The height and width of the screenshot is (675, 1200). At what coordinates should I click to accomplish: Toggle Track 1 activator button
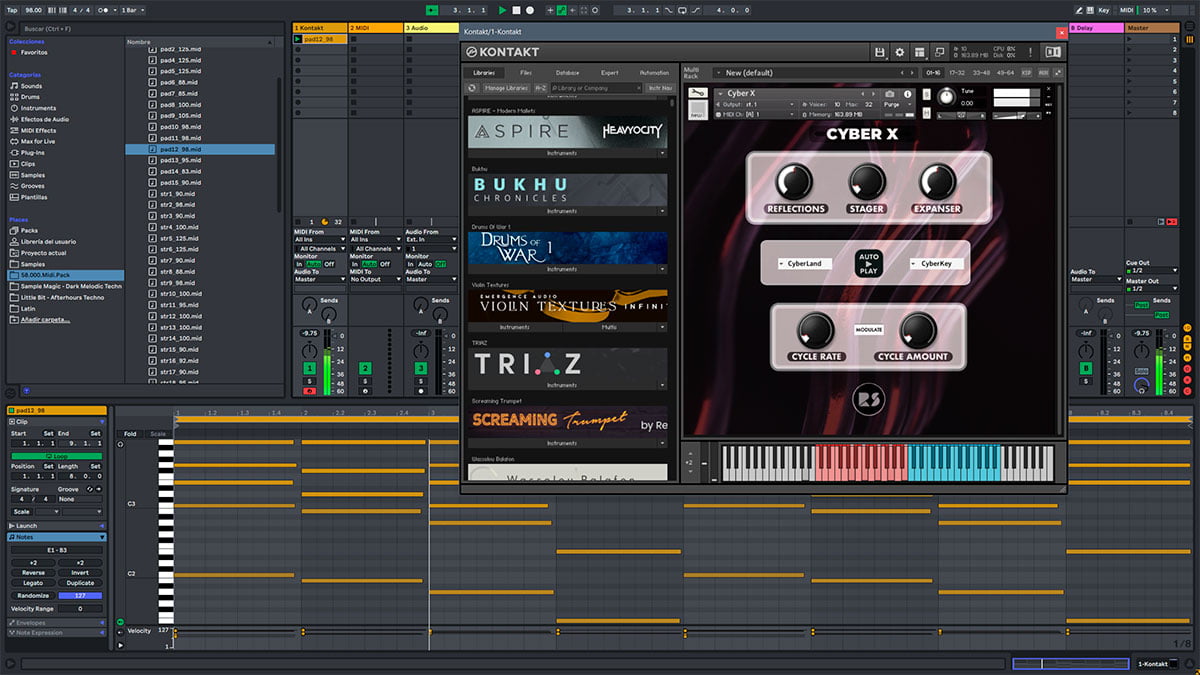[310, 369]
